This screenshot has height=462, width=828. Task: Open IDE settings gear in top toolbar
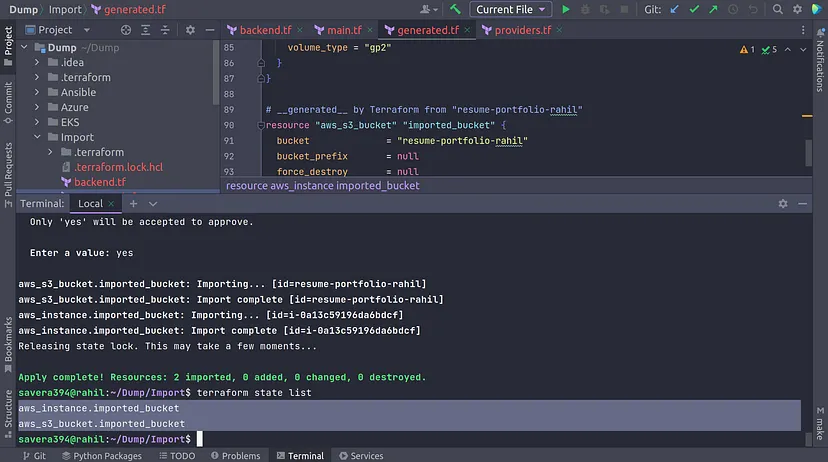797,10
